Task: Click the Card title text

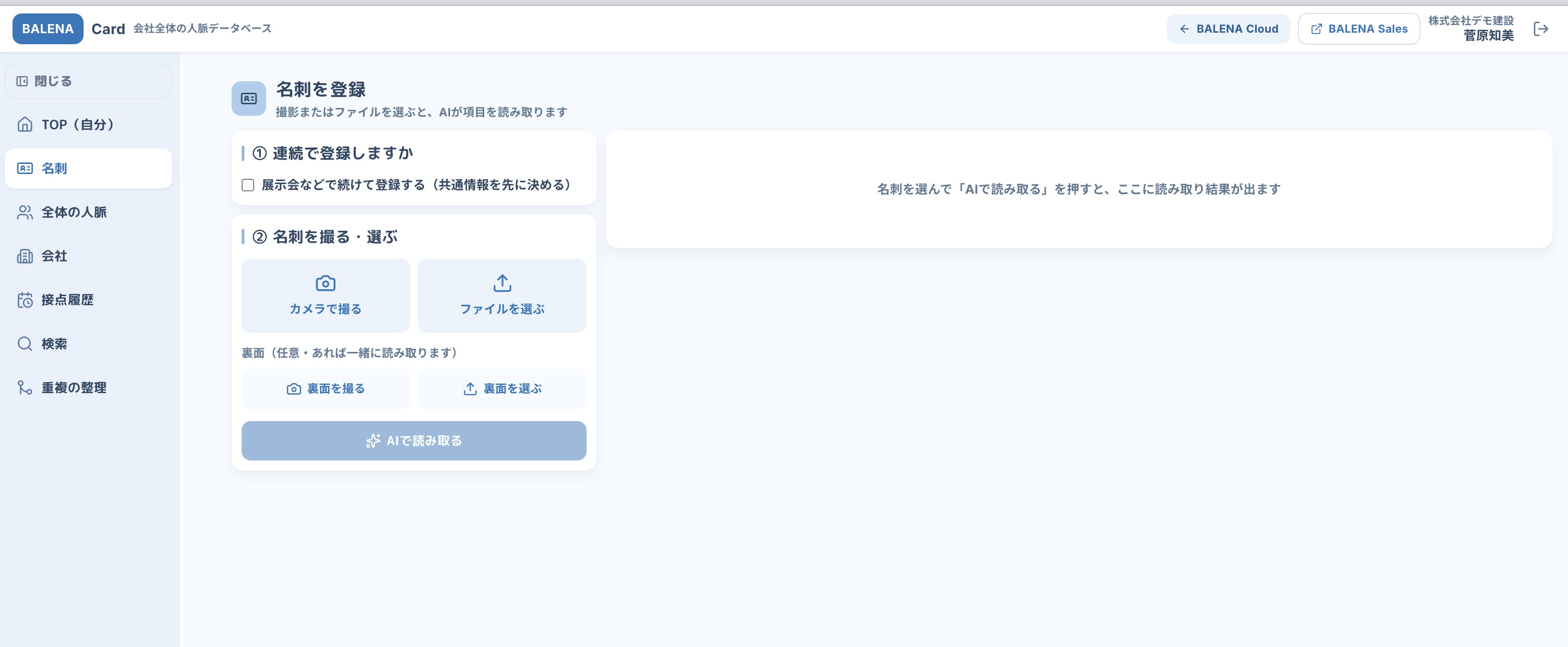Action: (x=109, y=29)
